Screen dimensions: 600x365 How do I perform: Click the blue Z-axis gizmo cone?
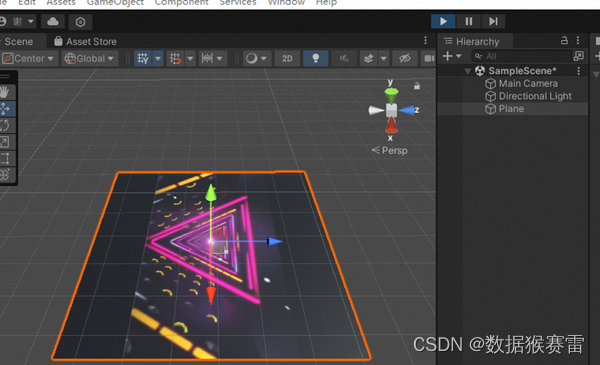click(407, 111)
